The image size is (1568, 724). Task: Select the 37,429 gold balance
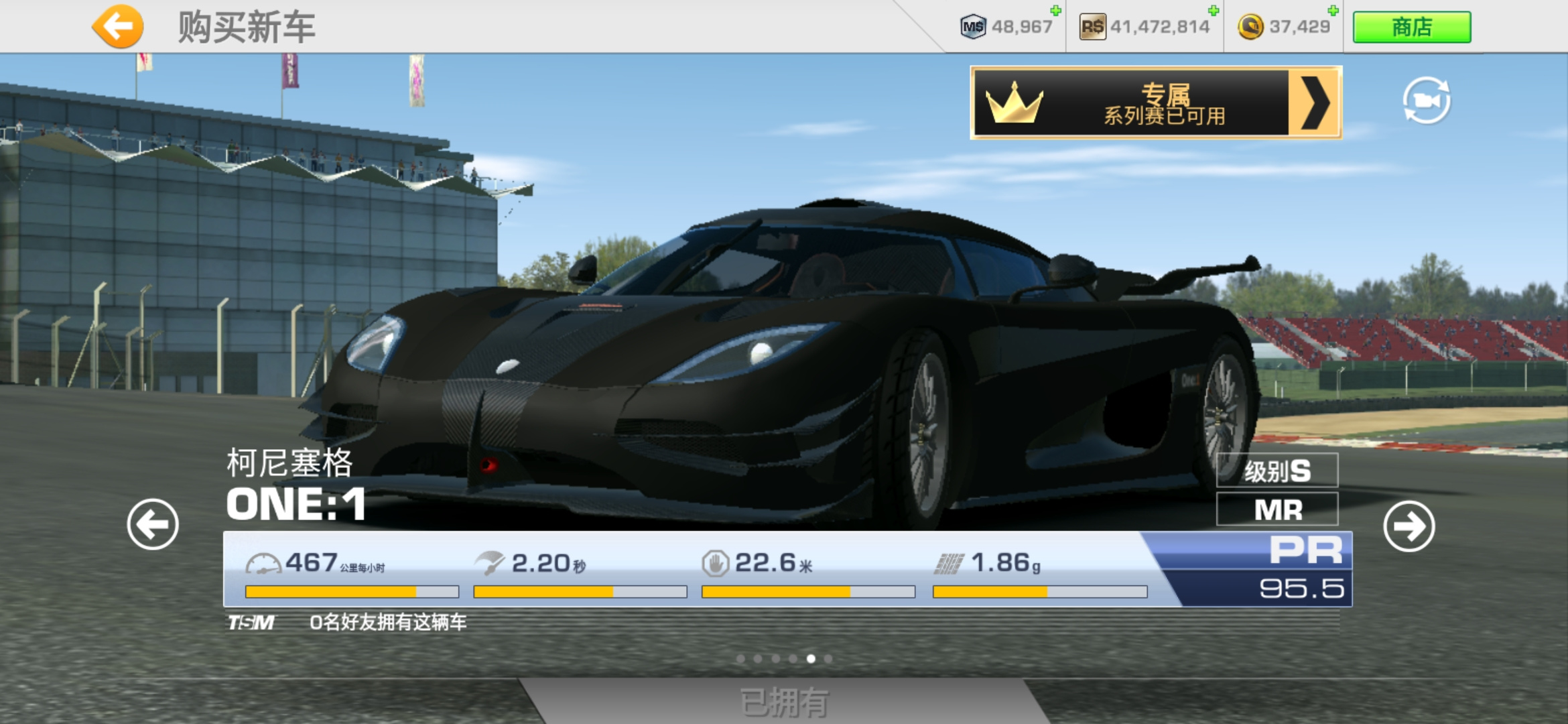coord(1299,27)
